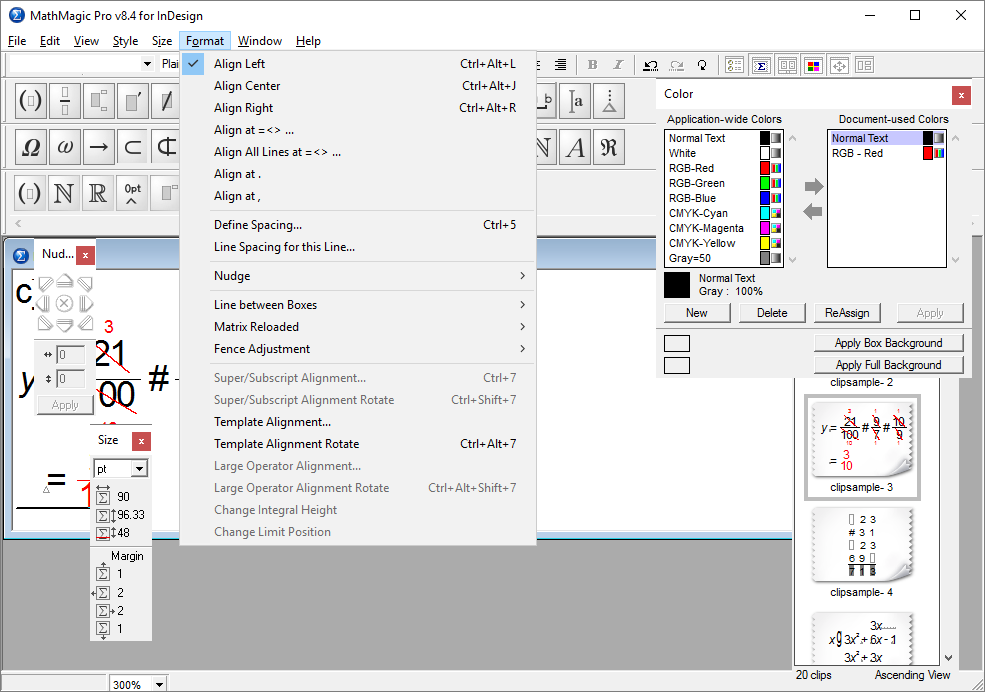The width and height of the screenshot is (985, 692).
Task: Close the Color panel
Action: pyautogui.click(x=961, y=95)
